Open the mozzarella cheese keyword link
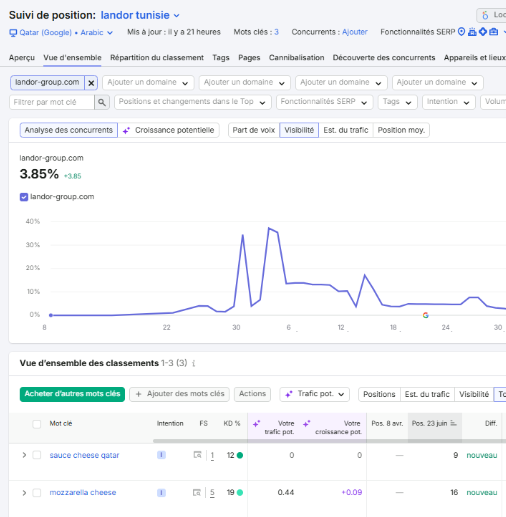The width and height of the screenshot is (506, 517). (x=83, y=493)
